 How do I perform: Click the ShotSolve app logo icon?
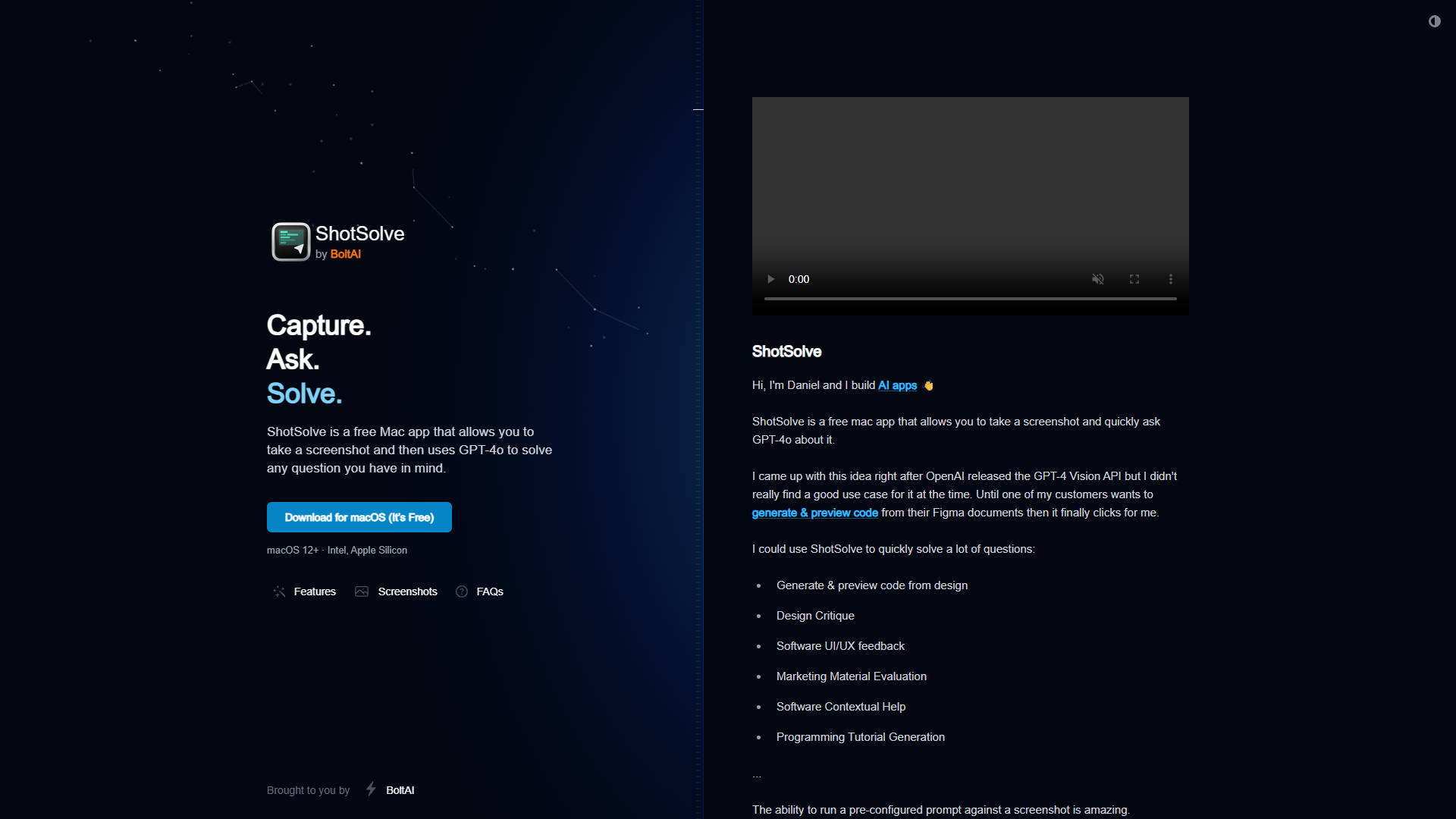(291, 242)
